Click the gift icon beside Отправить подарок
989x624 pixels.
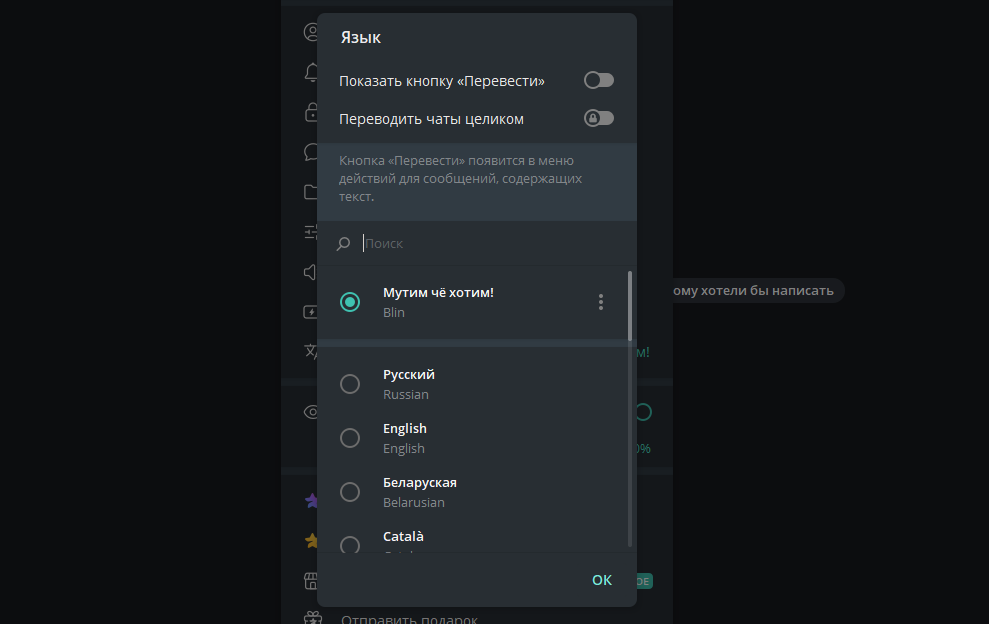[311, 619]
